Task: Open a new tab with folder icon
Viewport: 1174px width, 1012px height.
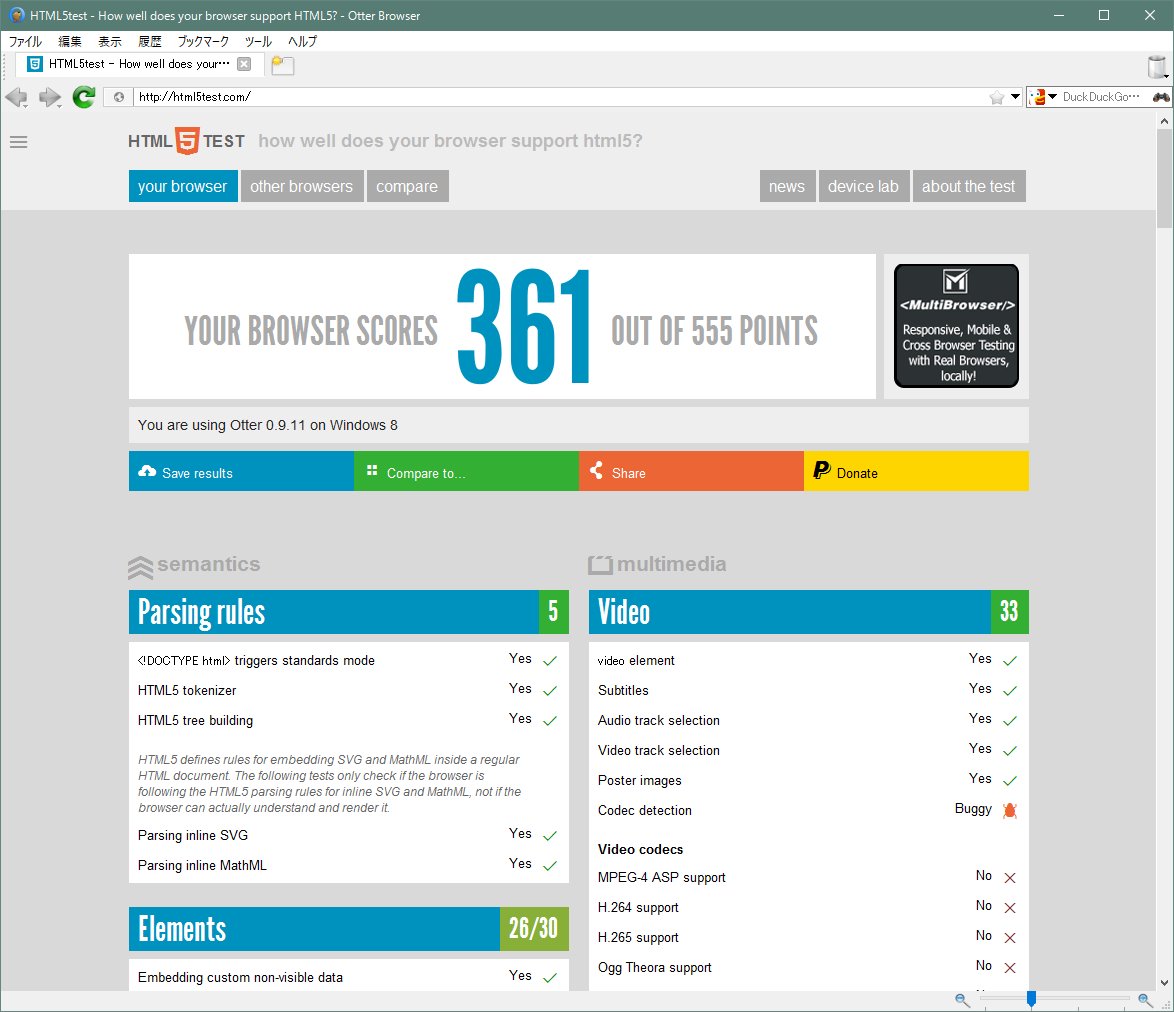Action: click(282, 65)
